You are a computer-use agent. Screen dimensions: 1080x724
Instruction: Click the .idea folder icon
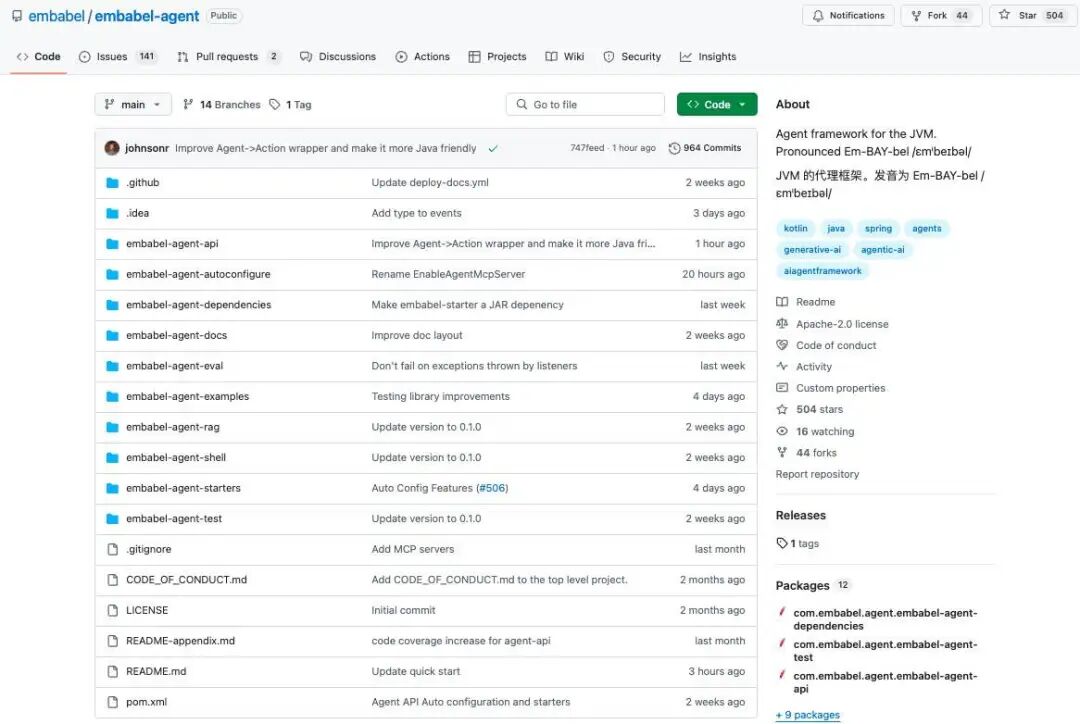112,213
